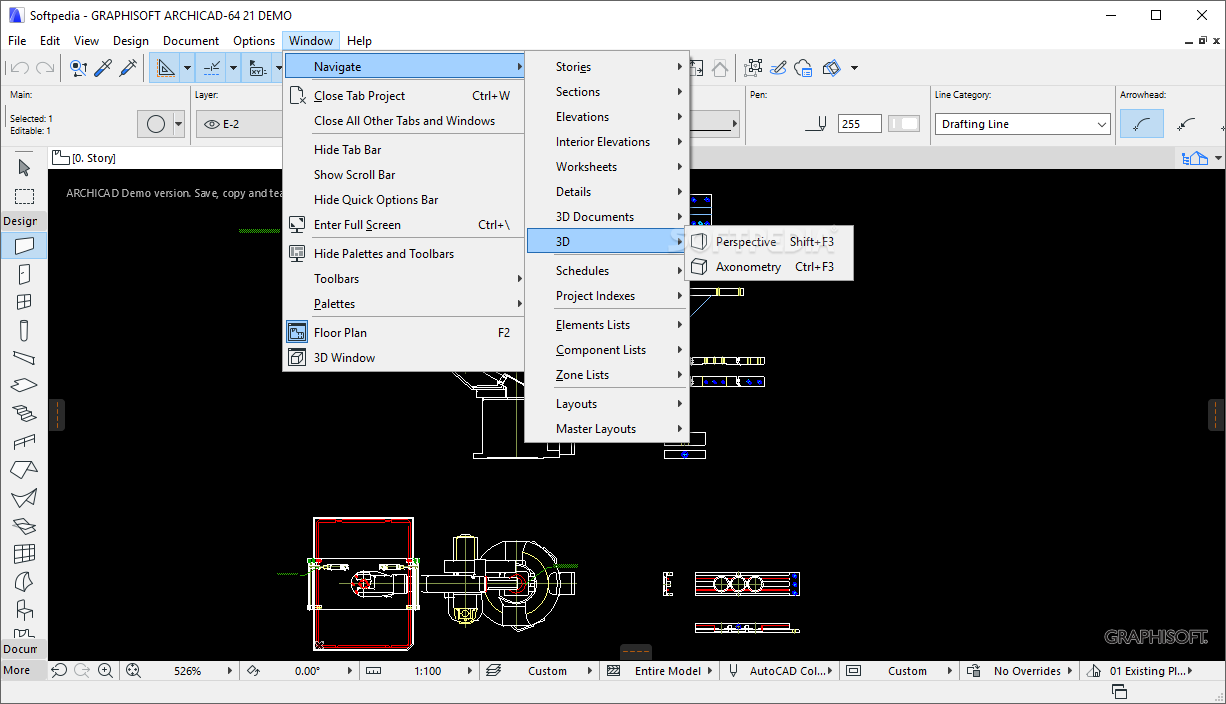Select Close Tab Project menu entry
The image size is (1226, 704).
coord(404,96)
